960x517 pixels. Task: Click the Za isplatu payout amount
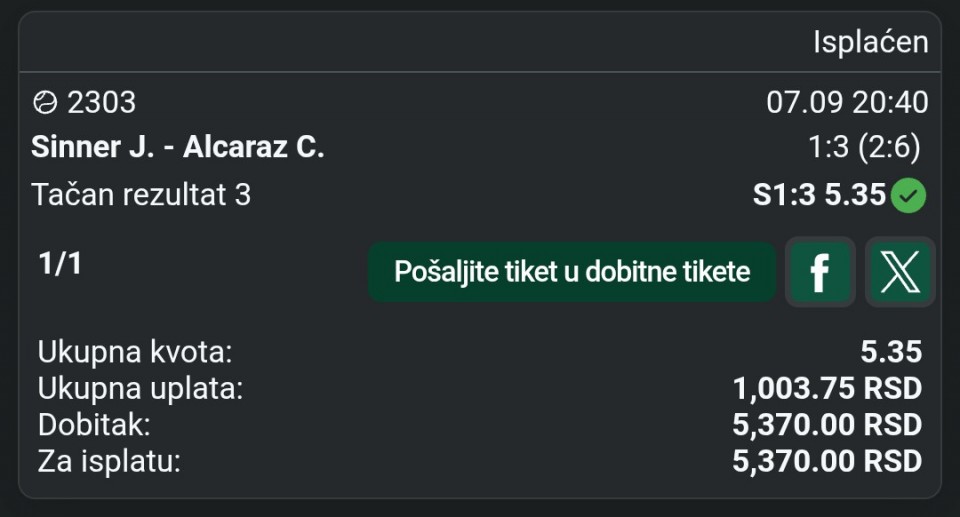pos(827,461)
